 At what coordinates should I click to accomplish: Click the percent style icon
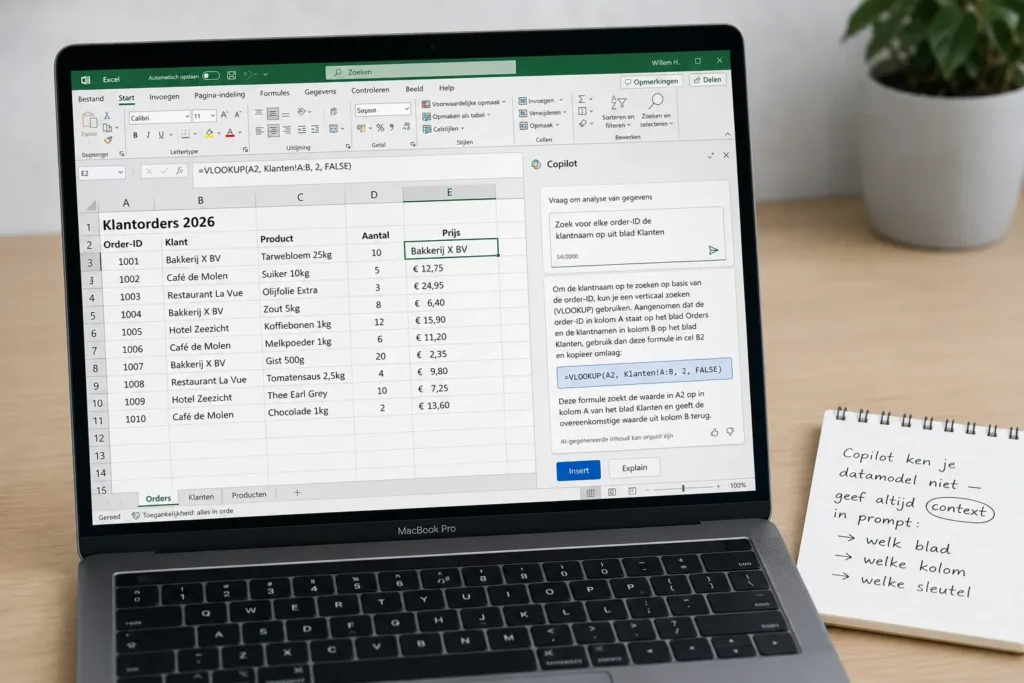click(380, 127)
